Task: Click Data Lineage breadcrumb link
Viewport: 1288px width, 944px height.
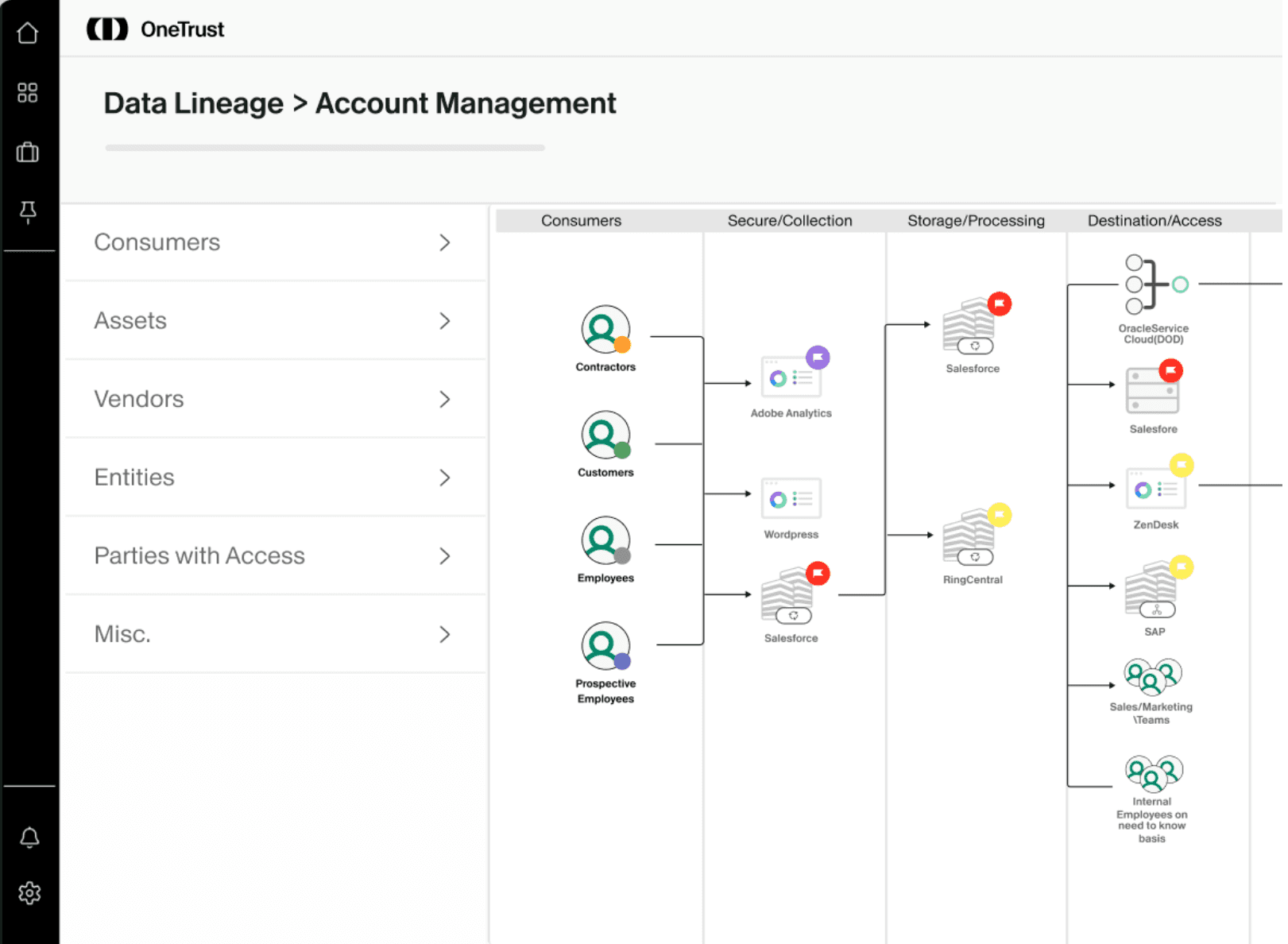Action: pos(193,103)
